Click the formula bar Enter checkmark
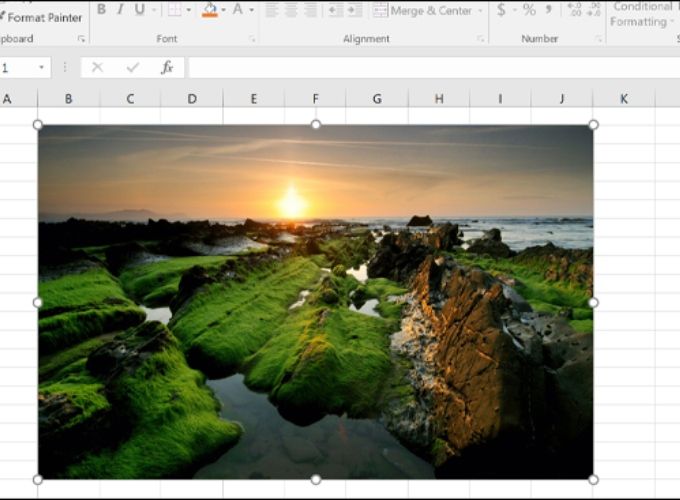Image resolution: width=680 pixels, height=500 pixels. [133, 67]
